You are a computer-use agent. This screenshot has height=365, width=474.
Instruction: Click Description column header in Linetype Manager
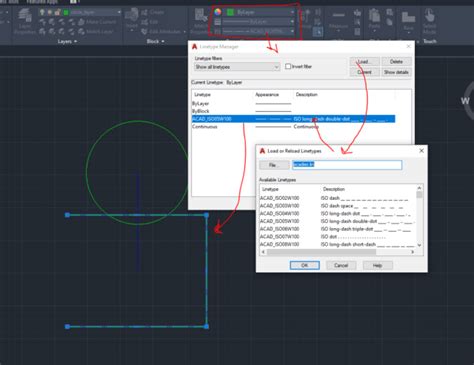(x=307, y=95)
